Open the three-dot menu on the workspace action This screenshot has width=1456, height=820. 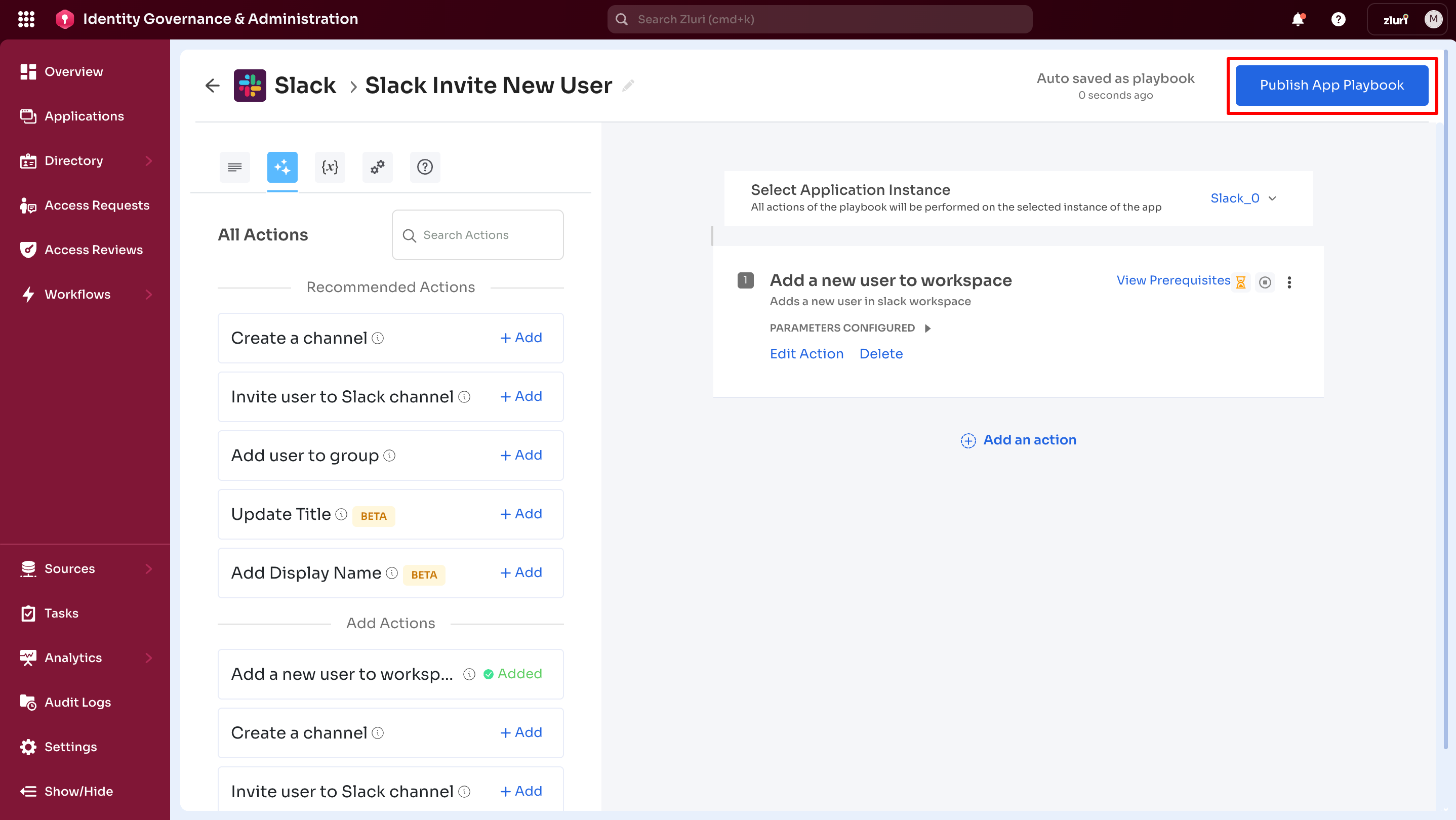pos(1290,282)
